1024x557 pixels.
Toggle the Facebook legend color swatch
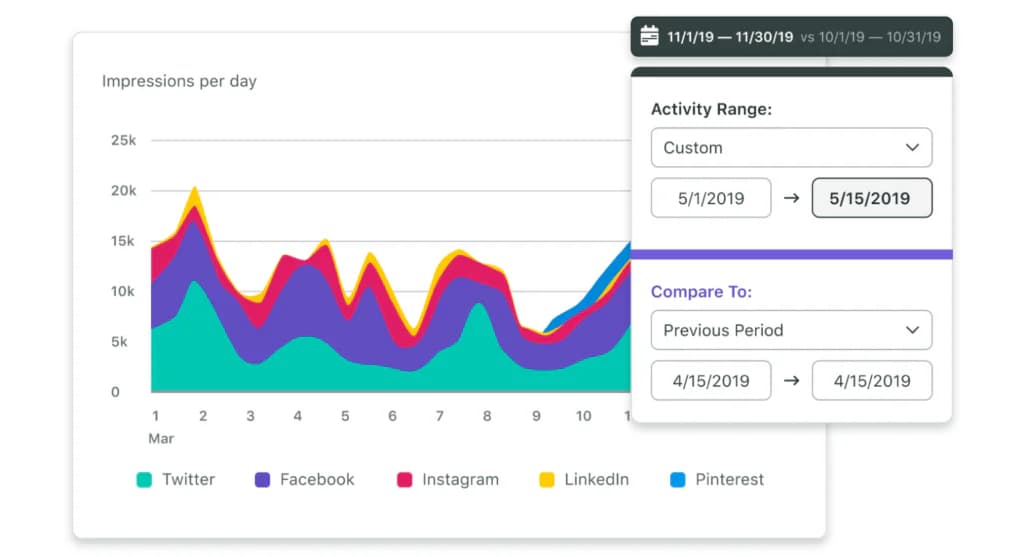[263, 480]
